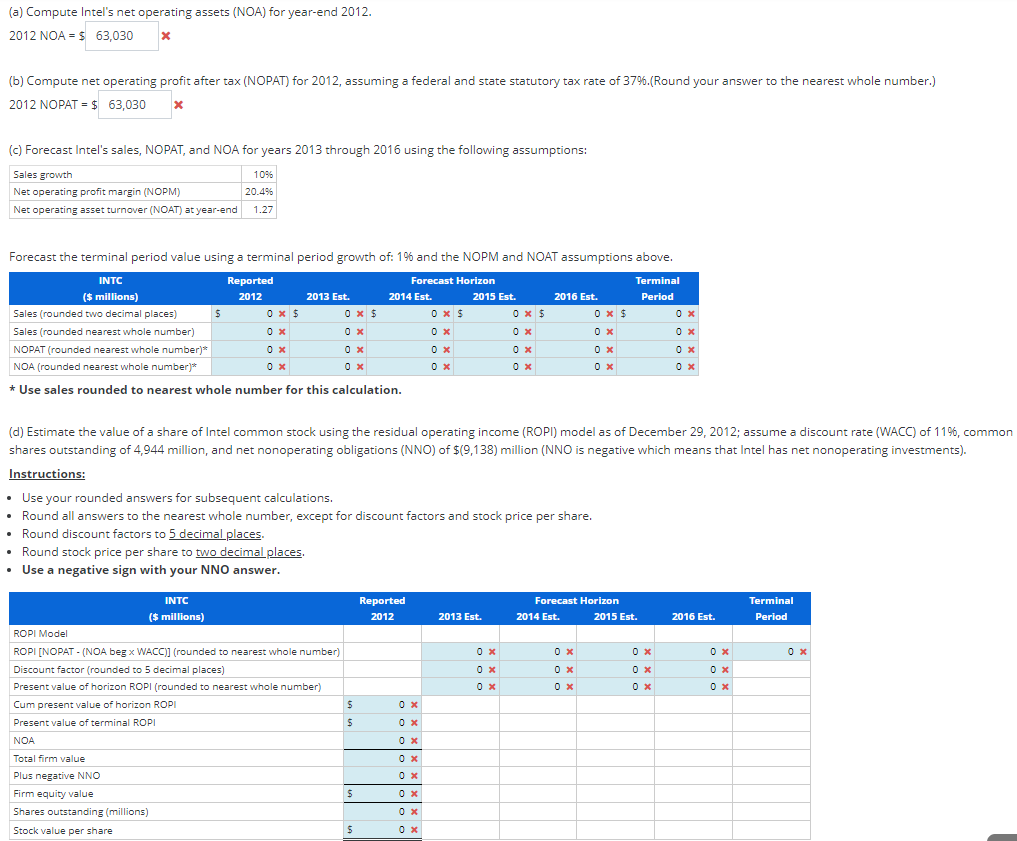
Task: Click Sales whole number cell for 2014 Est.
Action: pyautogui.click(x=411, y=331)
